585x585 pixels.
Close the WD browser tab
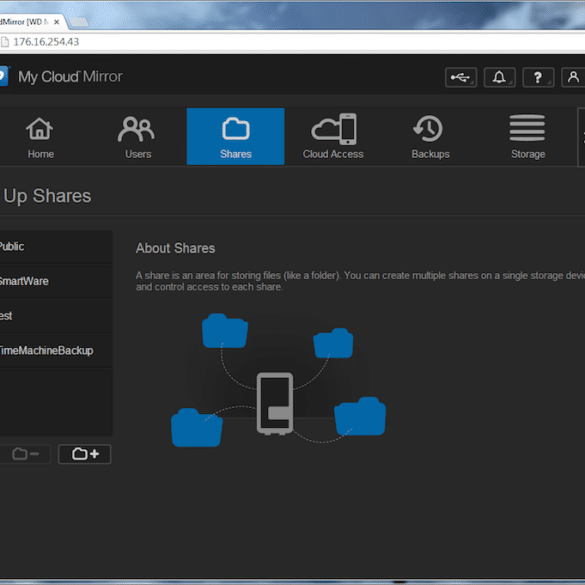(57, 22)
